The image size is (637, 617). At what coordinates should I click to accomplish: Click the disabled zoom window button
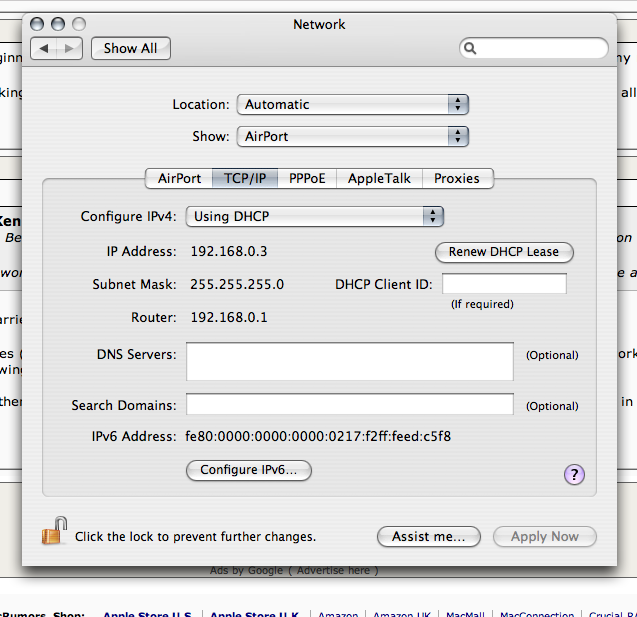79,24
